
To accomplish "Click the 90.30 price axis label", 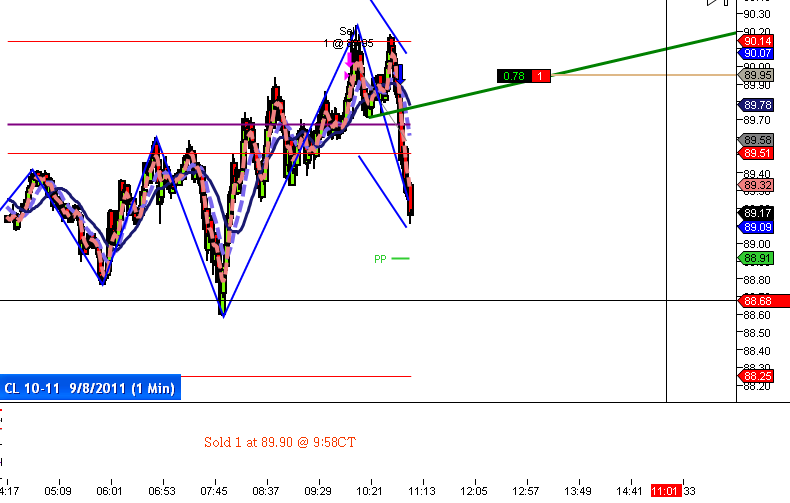I will point(757,14).
